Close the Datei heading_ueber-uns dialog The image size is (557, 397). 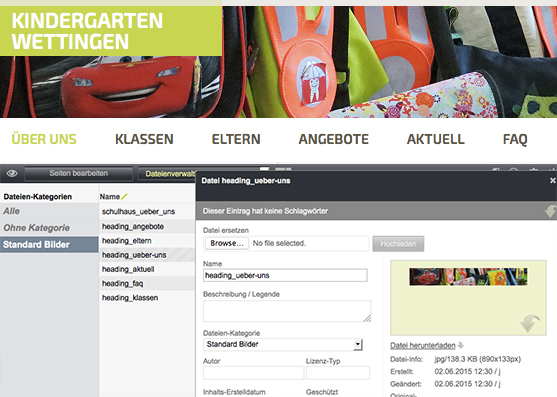(552, 180)
